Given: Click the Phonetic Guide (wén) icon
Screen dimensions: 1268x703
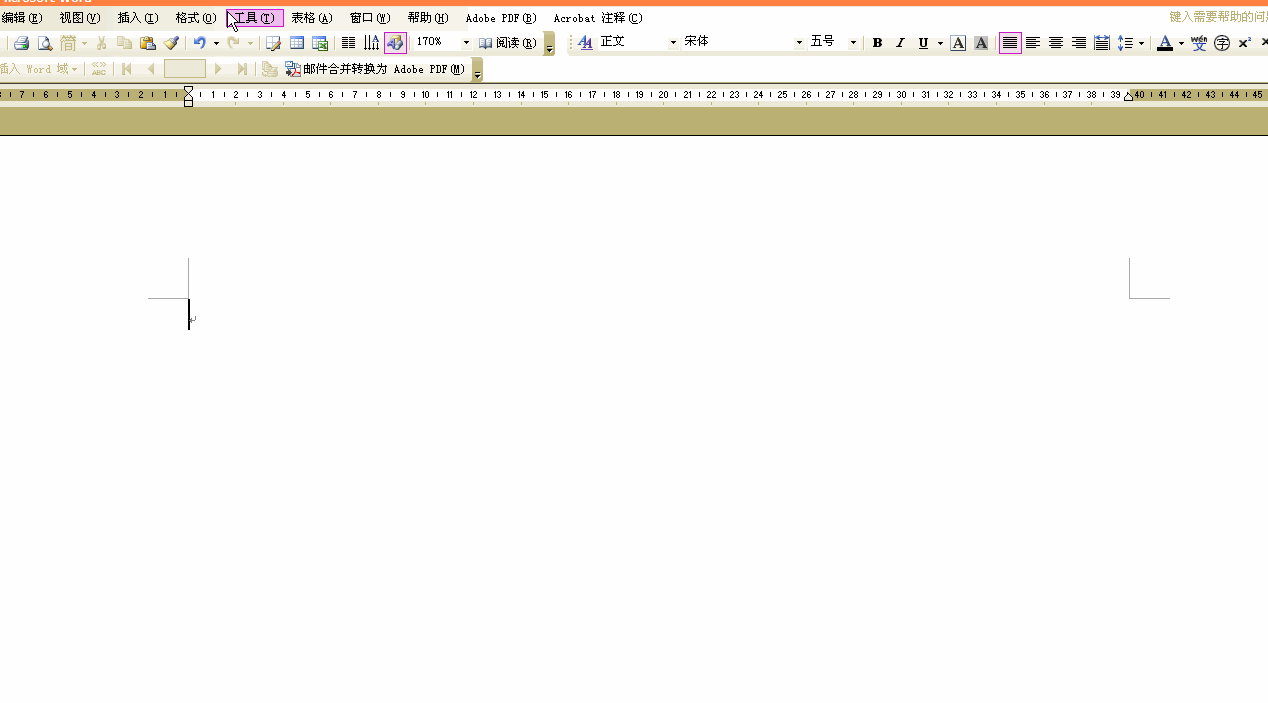Looking at the screenshot, I should (x=1199, y=43).
